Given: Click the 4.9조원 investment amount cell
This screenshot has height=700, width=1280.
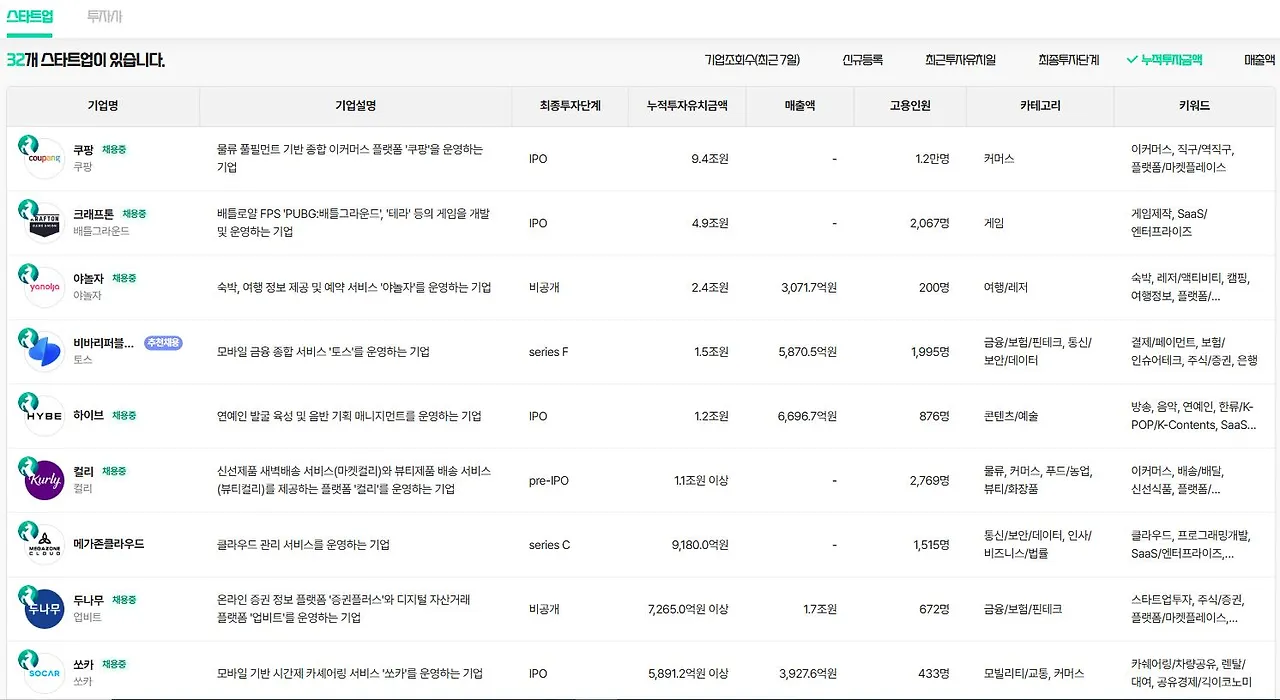Looking at the screenshot, I should [x=710, y=223].
